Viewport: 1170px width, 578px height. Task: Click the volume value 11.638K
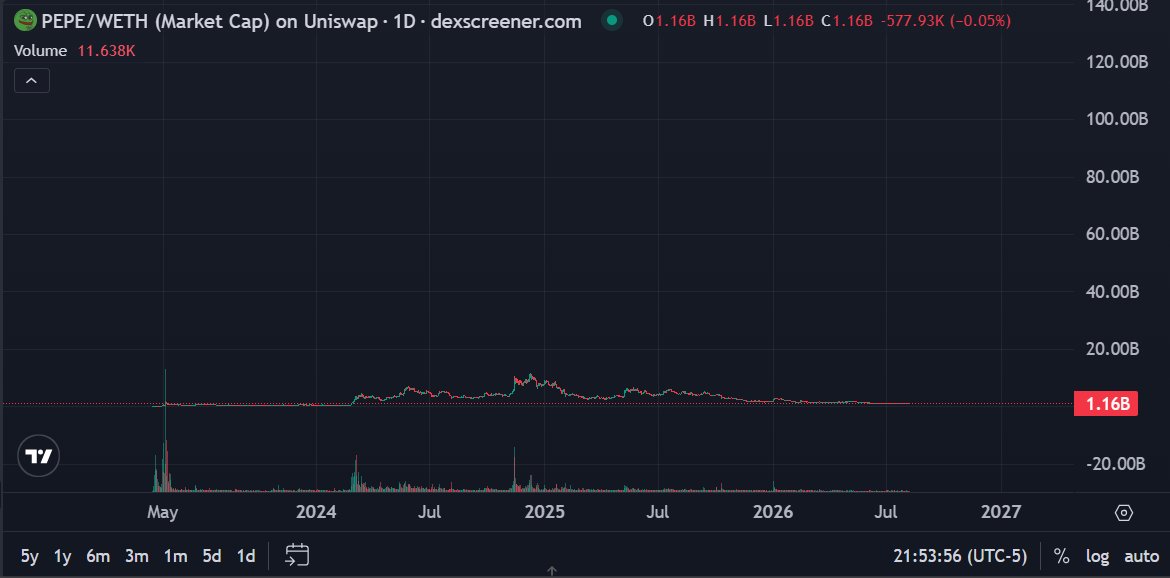pyautogui.click(x=106, y=51)
